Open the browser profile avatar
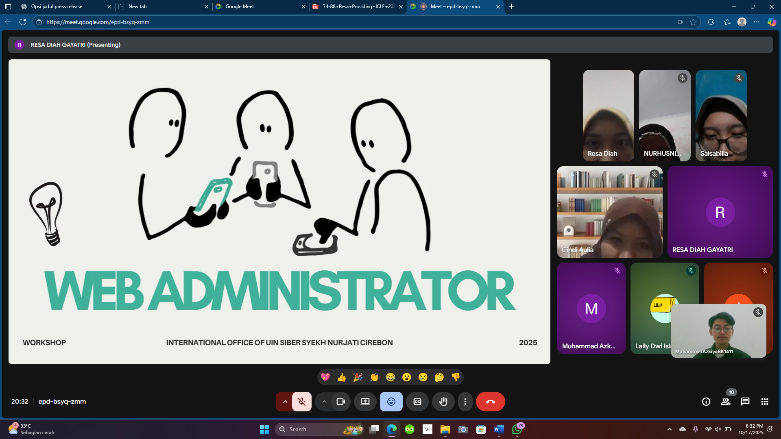Viewport: 781px width, 439px height. 742,22
